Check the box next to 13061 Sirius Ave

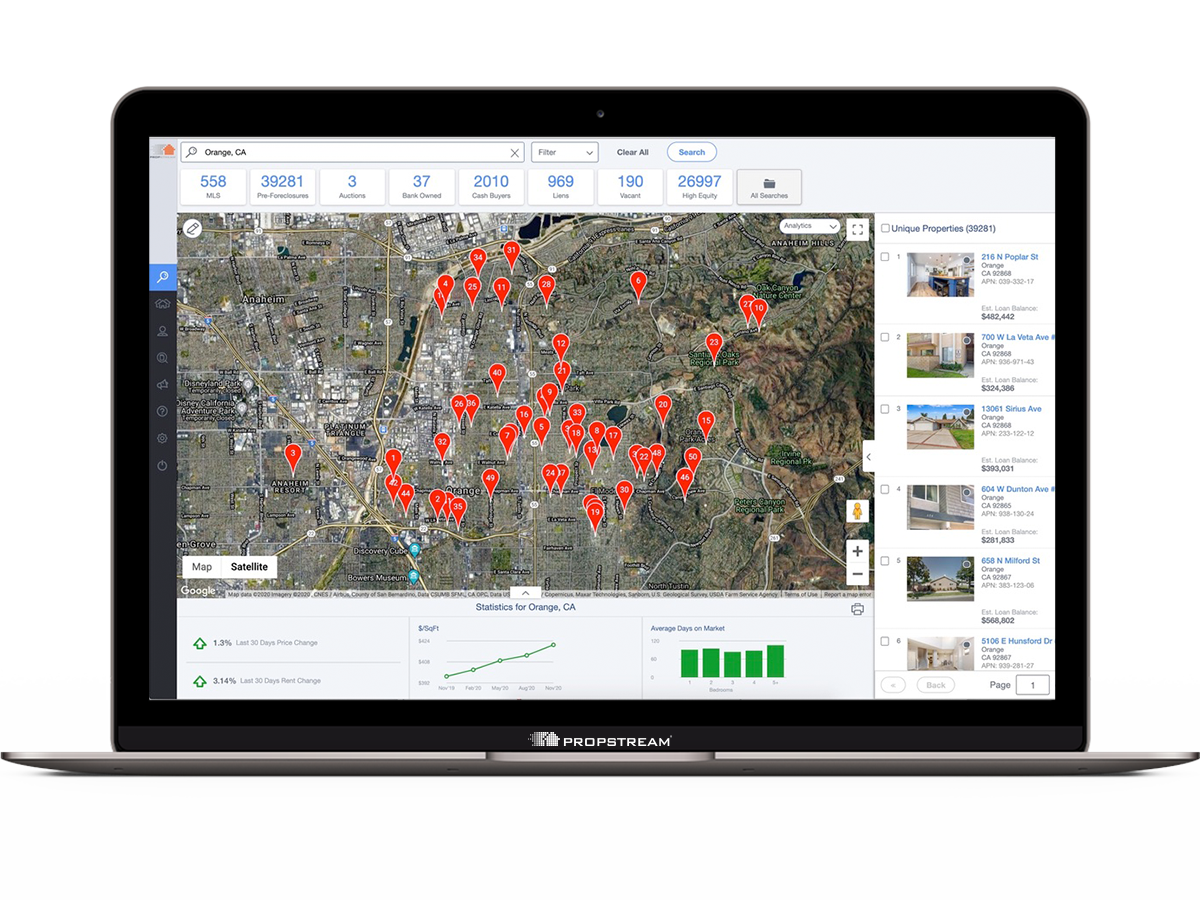884,408
